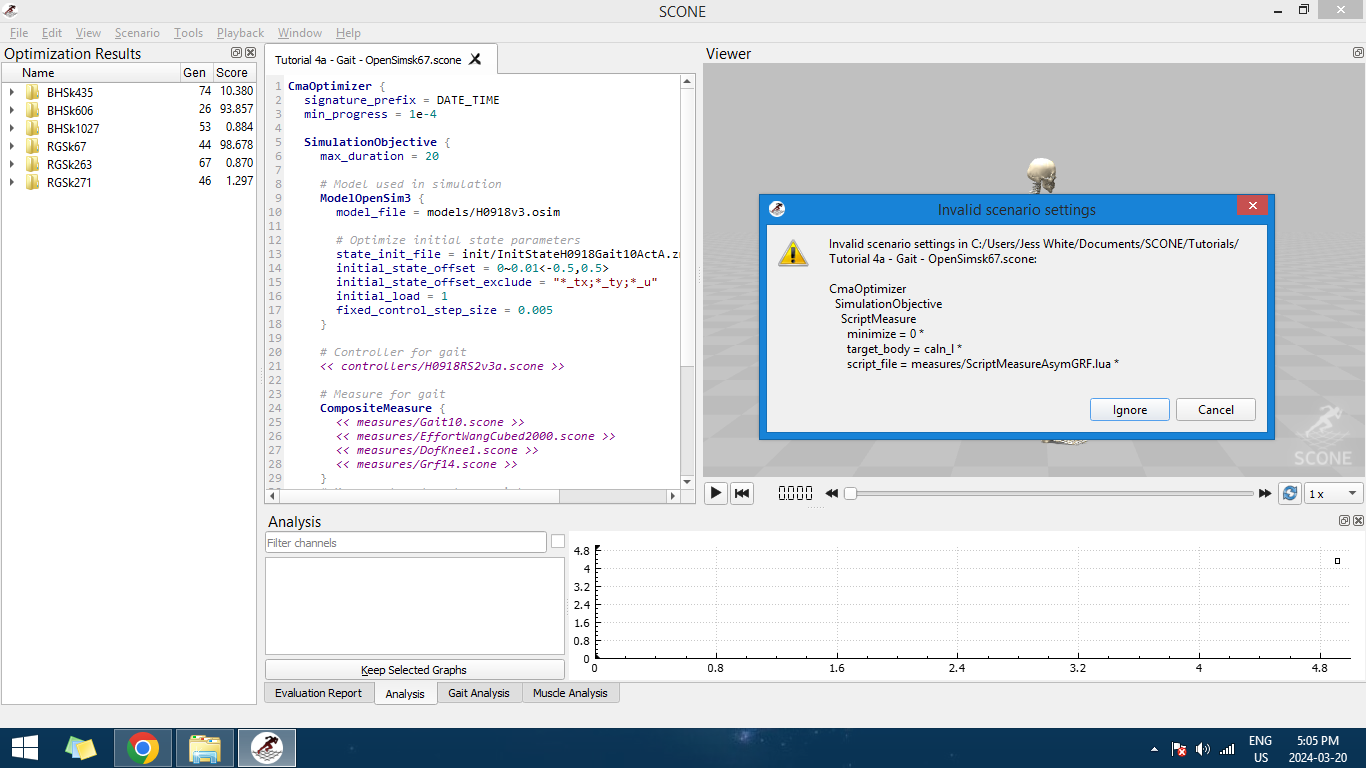
Task: Click the editor vertical scrollbar up arrow
Action: click(x=687, y=83)
